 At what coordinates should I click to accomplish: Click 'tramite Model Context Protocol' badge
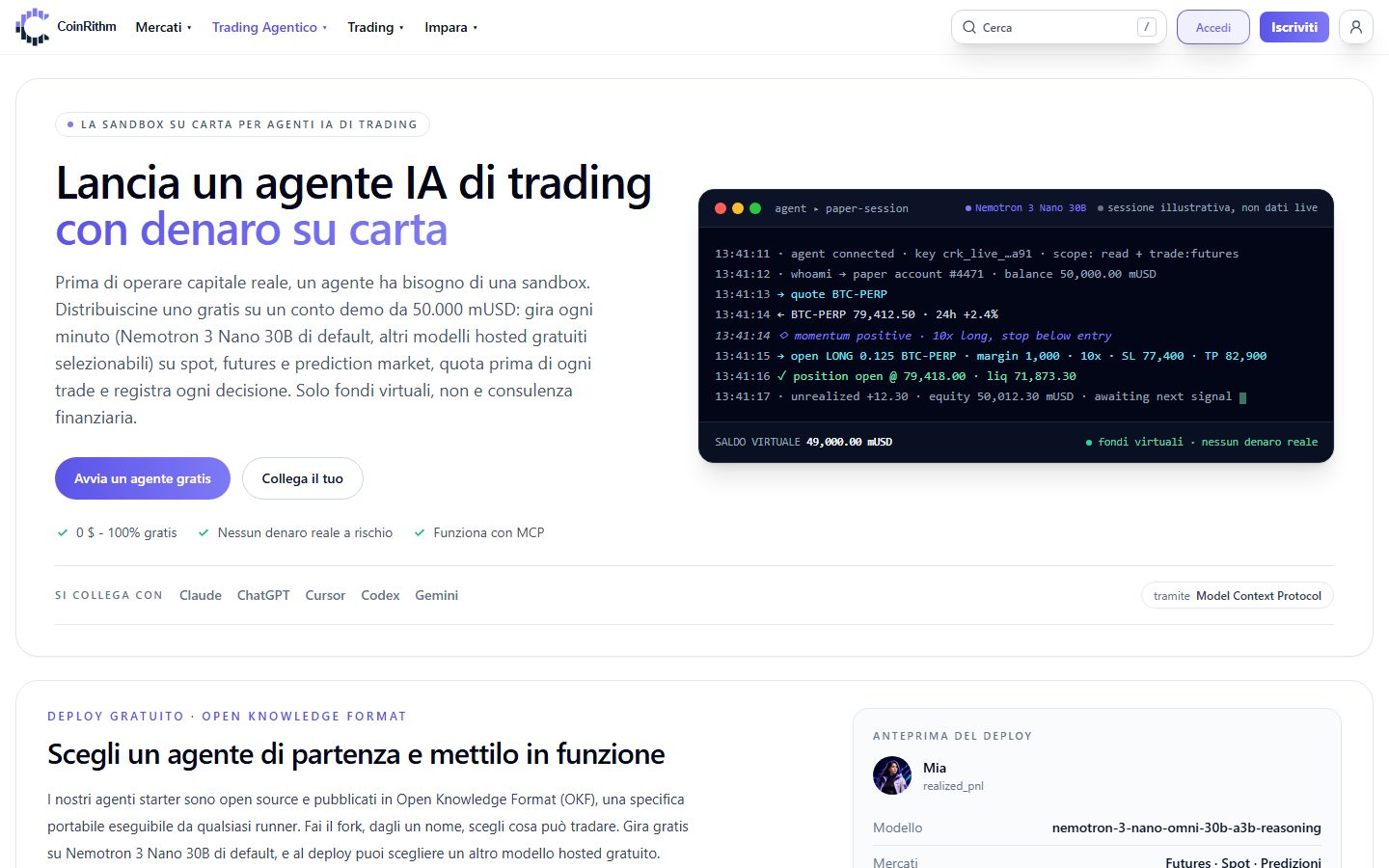[x=1238, y=595]
